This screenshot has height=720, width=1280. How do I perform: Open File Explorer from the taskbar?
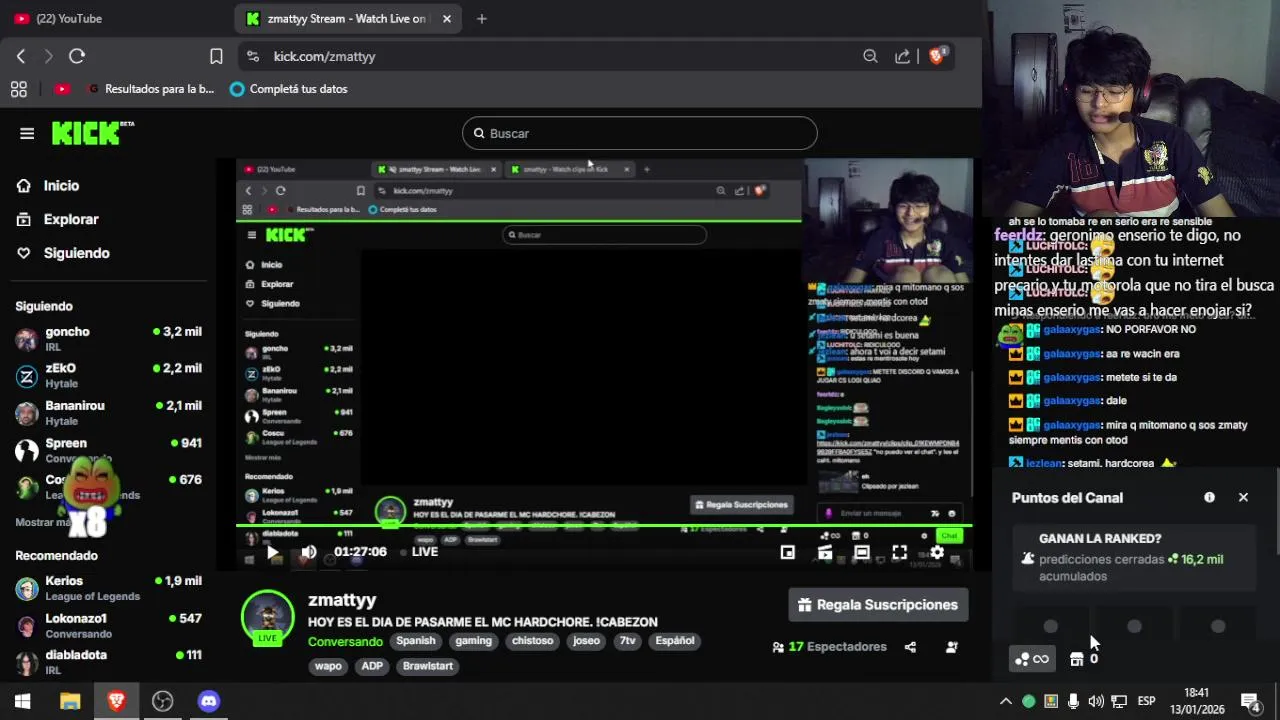point(69,701)
